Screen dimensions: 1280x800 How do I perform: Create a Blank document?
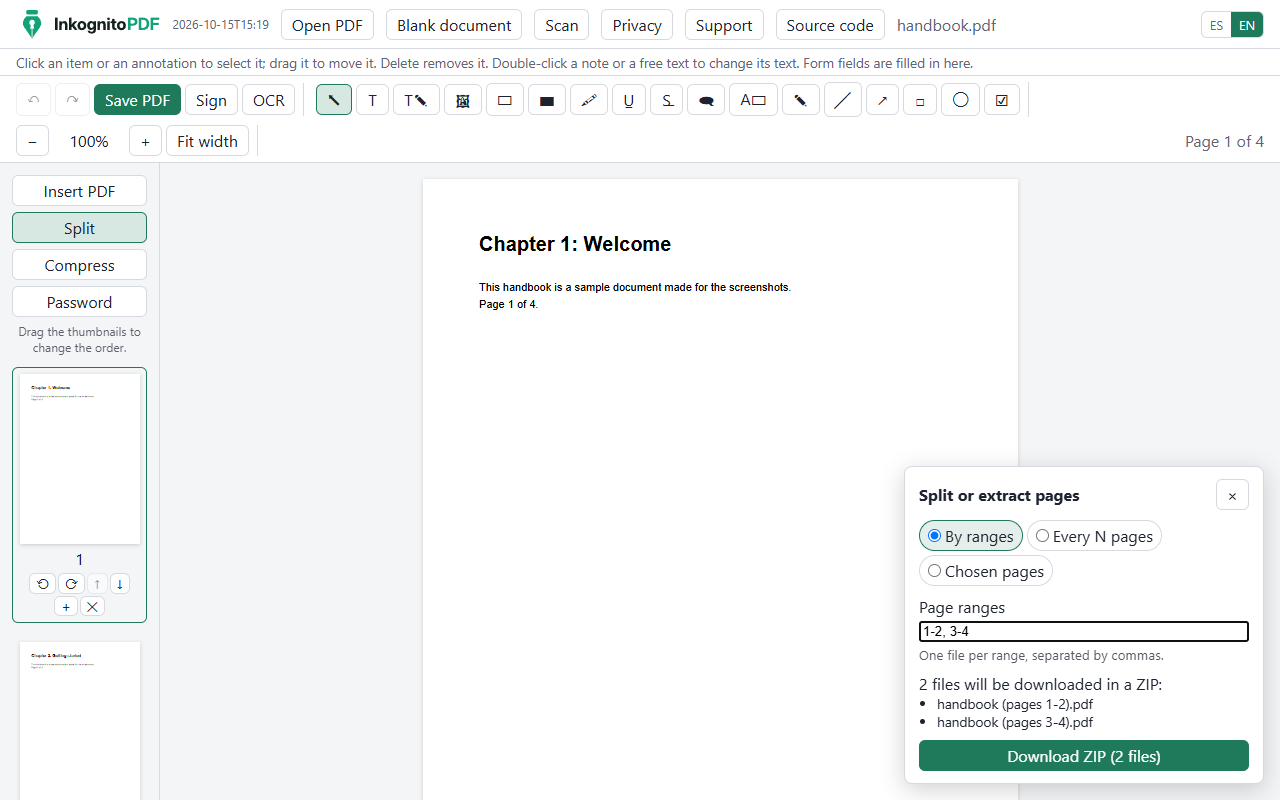pos(454,25)
